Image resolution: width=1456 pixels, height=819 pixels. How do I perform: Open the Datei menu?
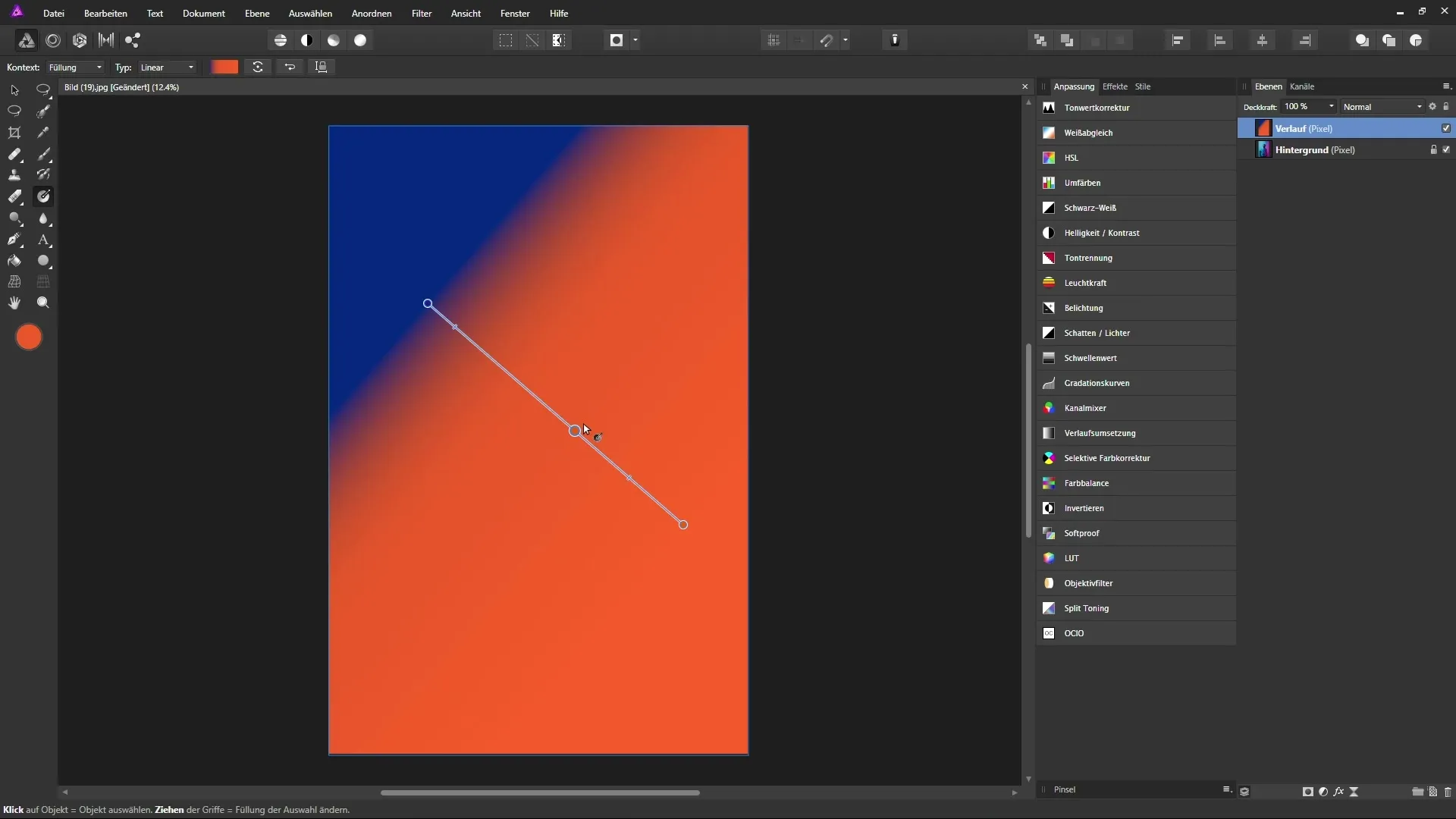[x=54, y=14]
